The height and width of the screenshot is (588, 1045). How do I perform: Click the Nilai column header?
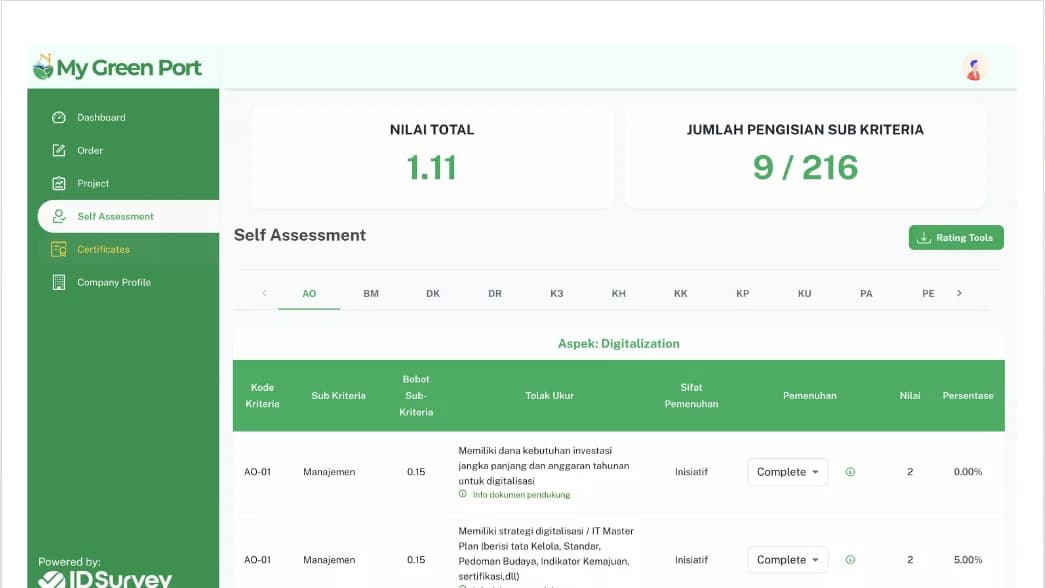click(x=910, y=395)
